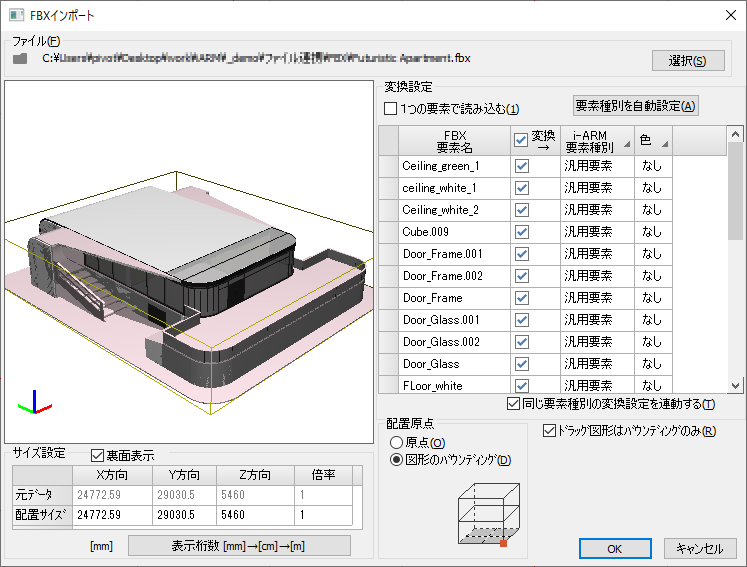Confirm import with the OK button
This screenshot has height=567, width=747.
(614, 548)
